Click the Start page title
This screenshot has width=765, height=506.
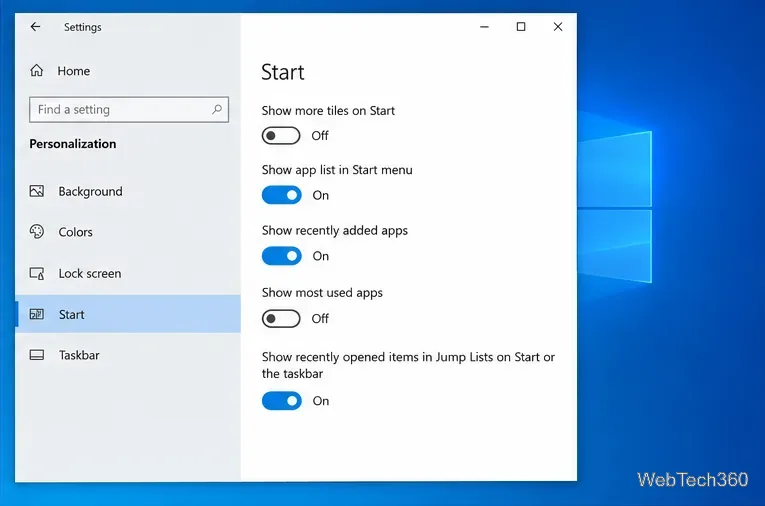click(283, 72)
